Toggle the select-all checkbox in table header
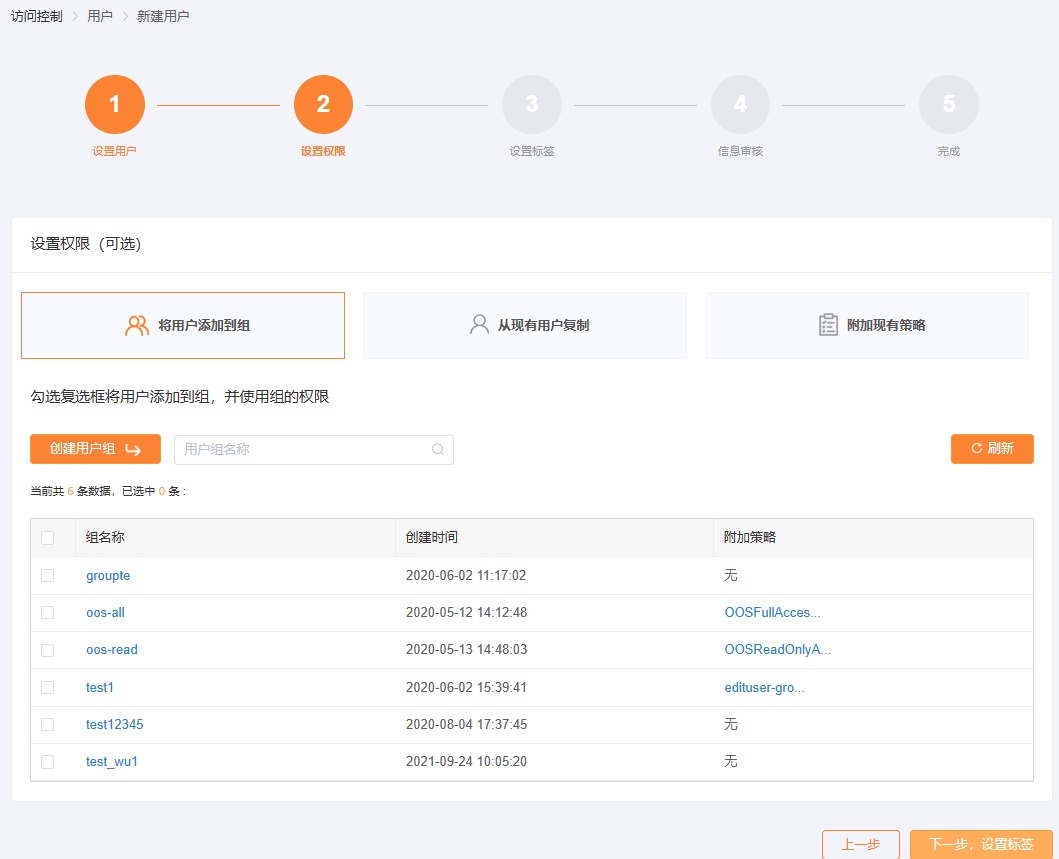Screen dimensions: 1059x859 pyautogui.click(x=48, y=538)
